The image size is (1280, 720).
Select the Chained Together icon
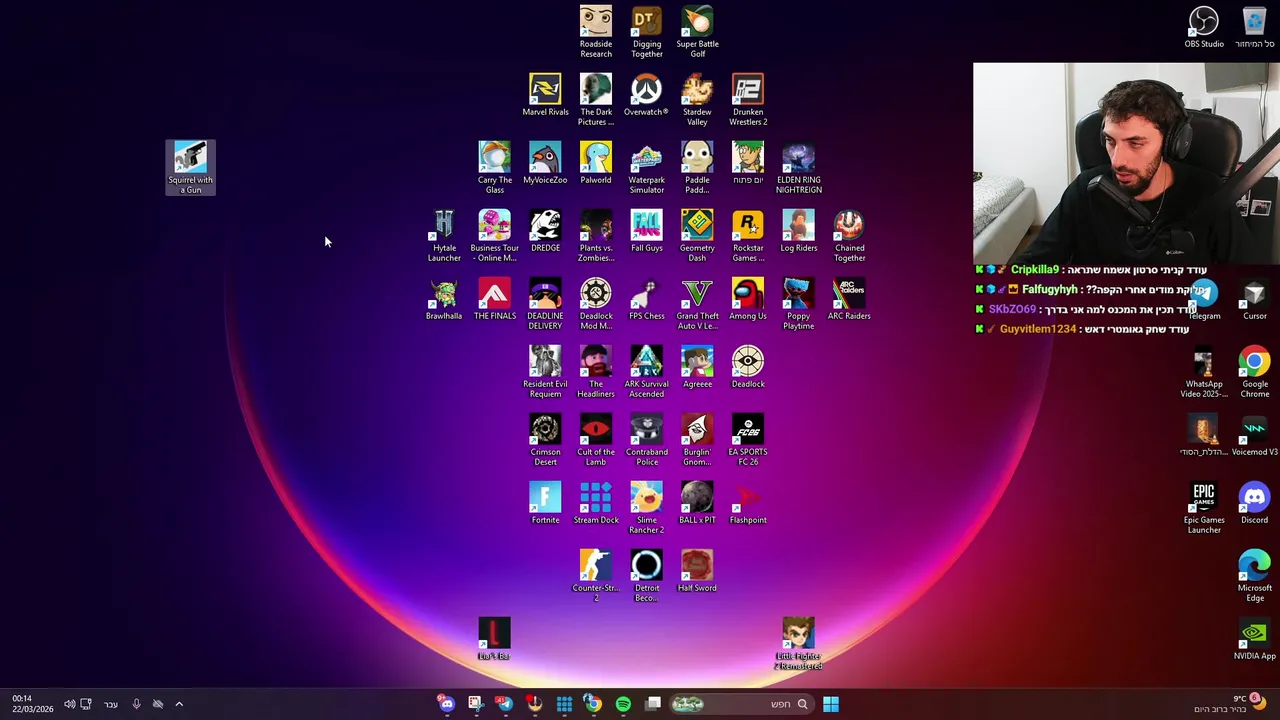point(849,236)
